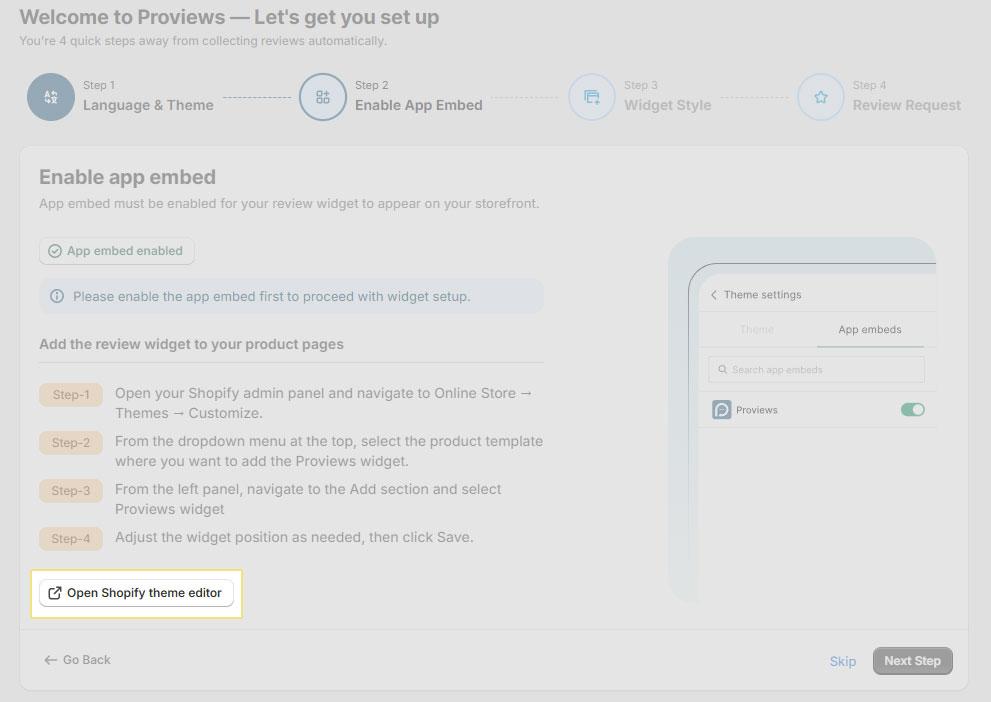Viewport: 991px width, 702px height.
Task: Click 'App embed must be enabled' description text
Action: click(x=289, y=203)
